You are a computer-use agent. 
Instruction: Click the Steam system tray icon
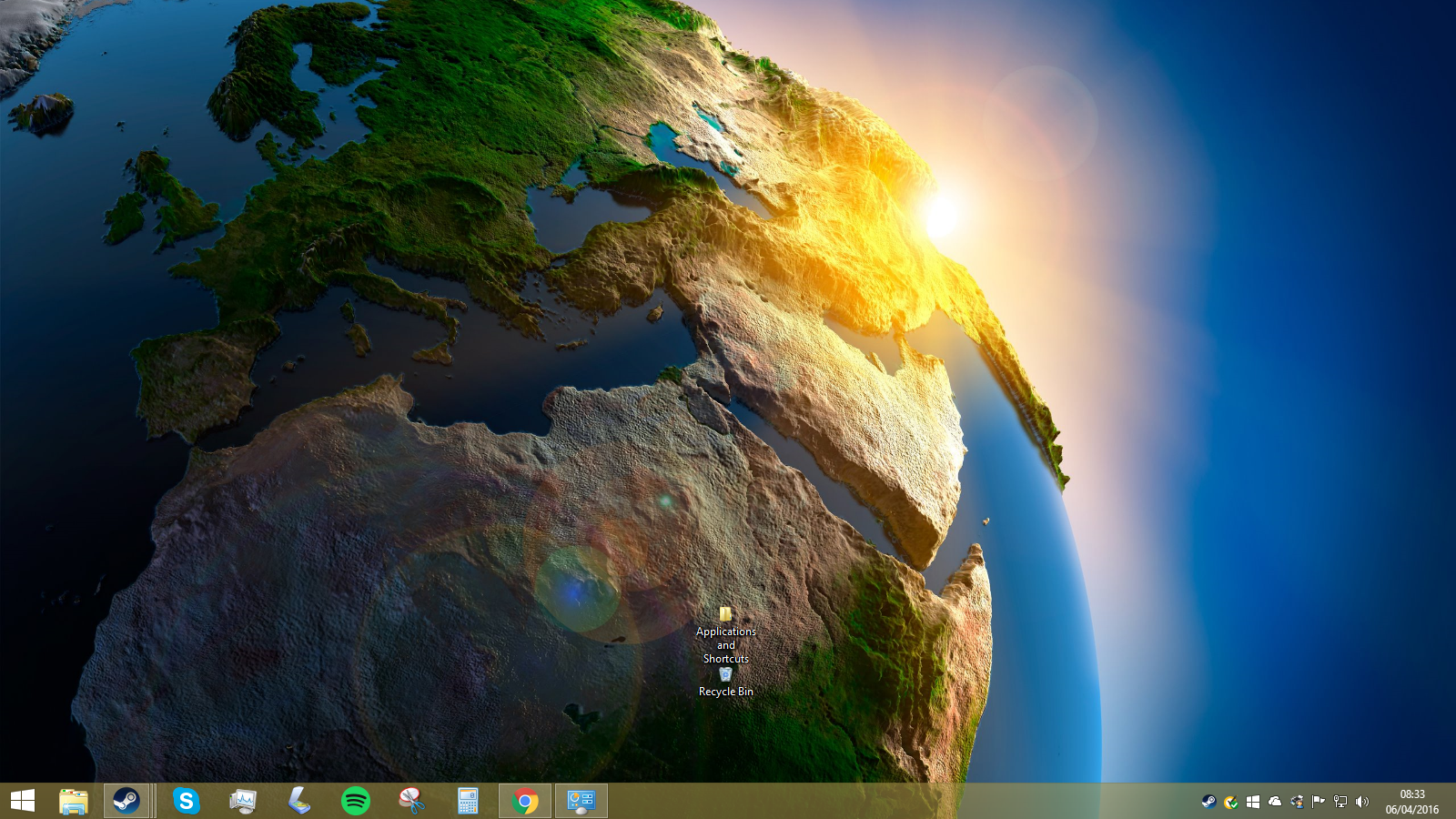click(1208, 802)
